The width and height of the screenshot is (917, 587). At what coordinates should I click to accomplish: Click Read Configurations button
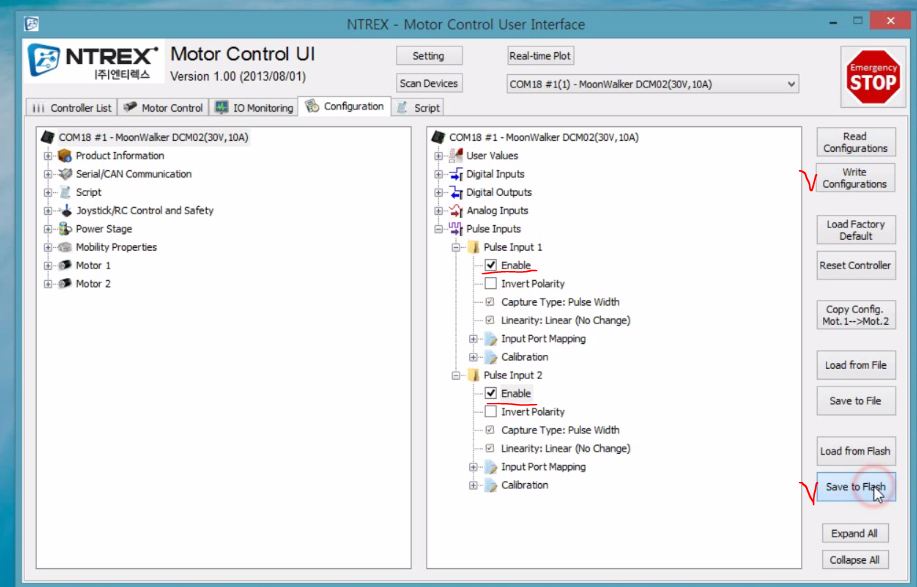point(855,142)
